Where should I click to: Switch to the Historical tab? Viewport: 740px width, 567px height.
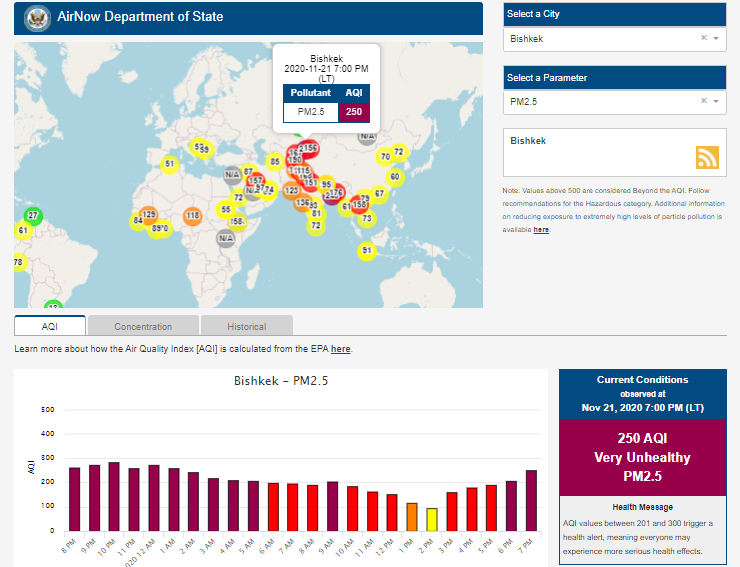[x=246, y=326]
